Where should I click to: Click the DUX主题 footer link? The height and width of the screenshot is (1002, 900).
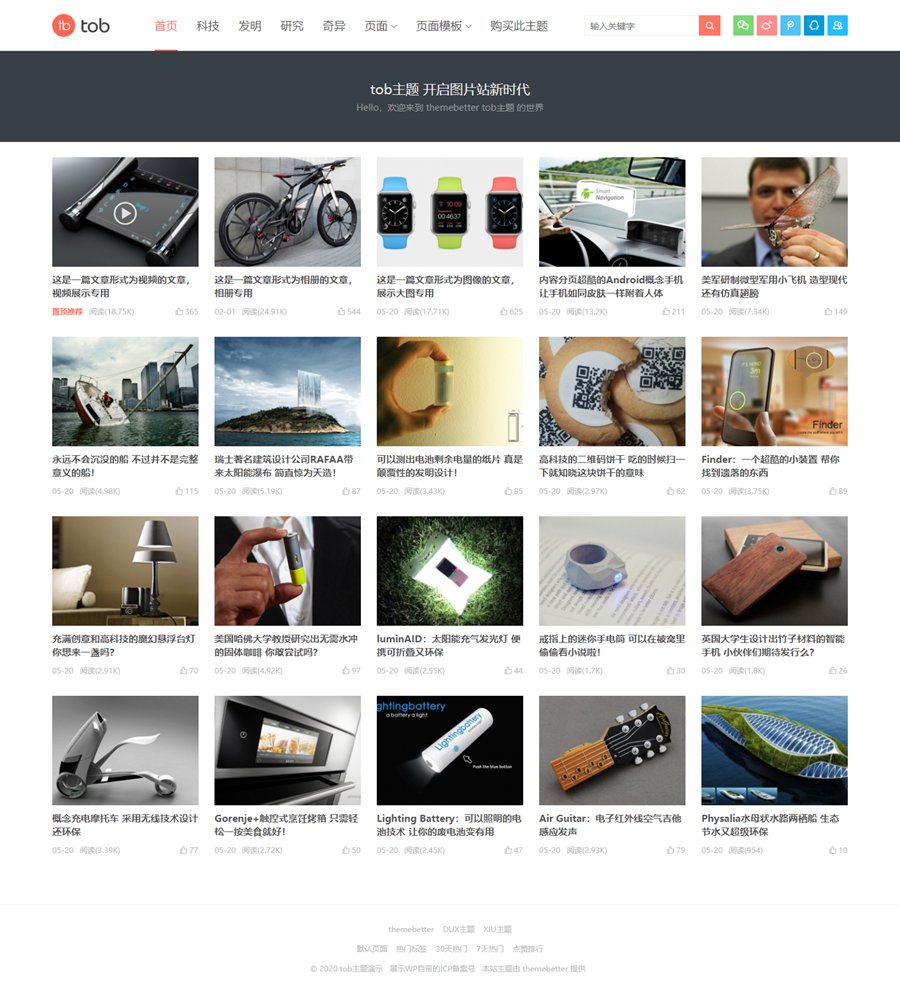click(x=458, y=929)
